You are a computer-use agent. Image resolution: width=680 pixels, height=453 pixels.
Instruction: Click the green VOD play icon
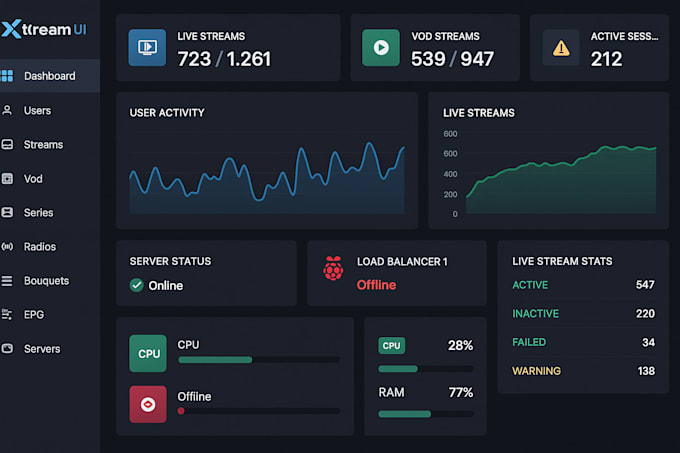tap(381, 48)
